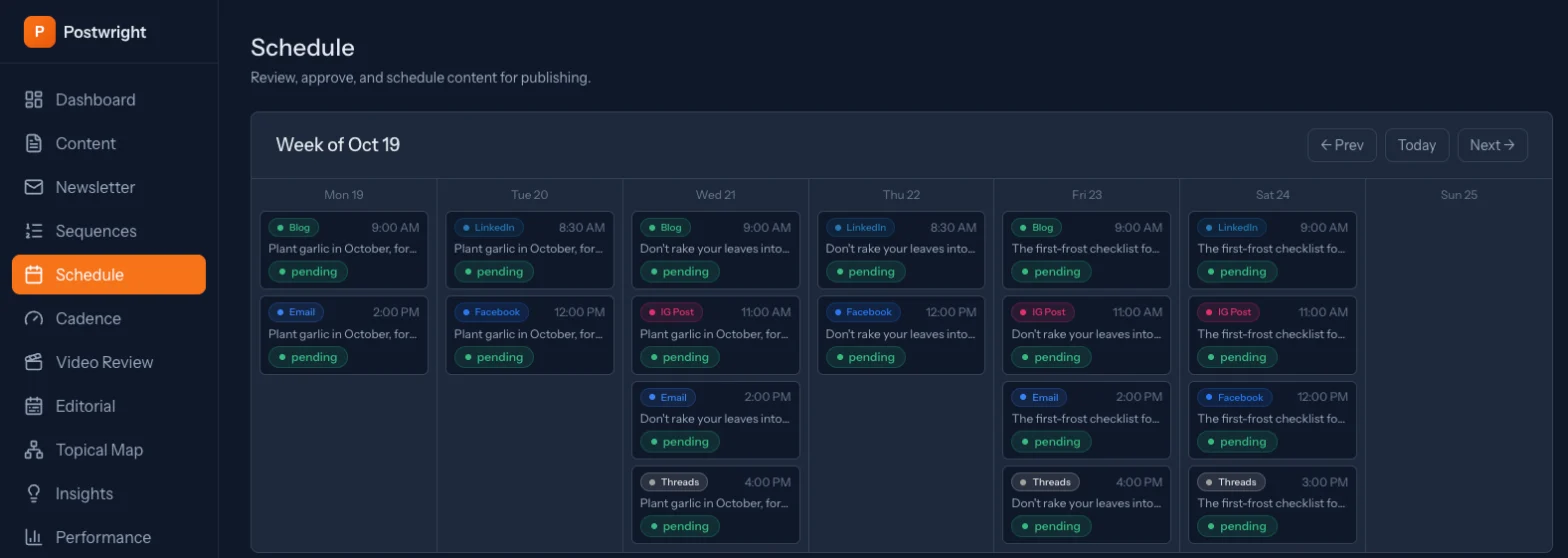Click the Blog tag on Friday 9:00 AM
This screenshot has width=1568, height=558.
(x=1037, y=228)
